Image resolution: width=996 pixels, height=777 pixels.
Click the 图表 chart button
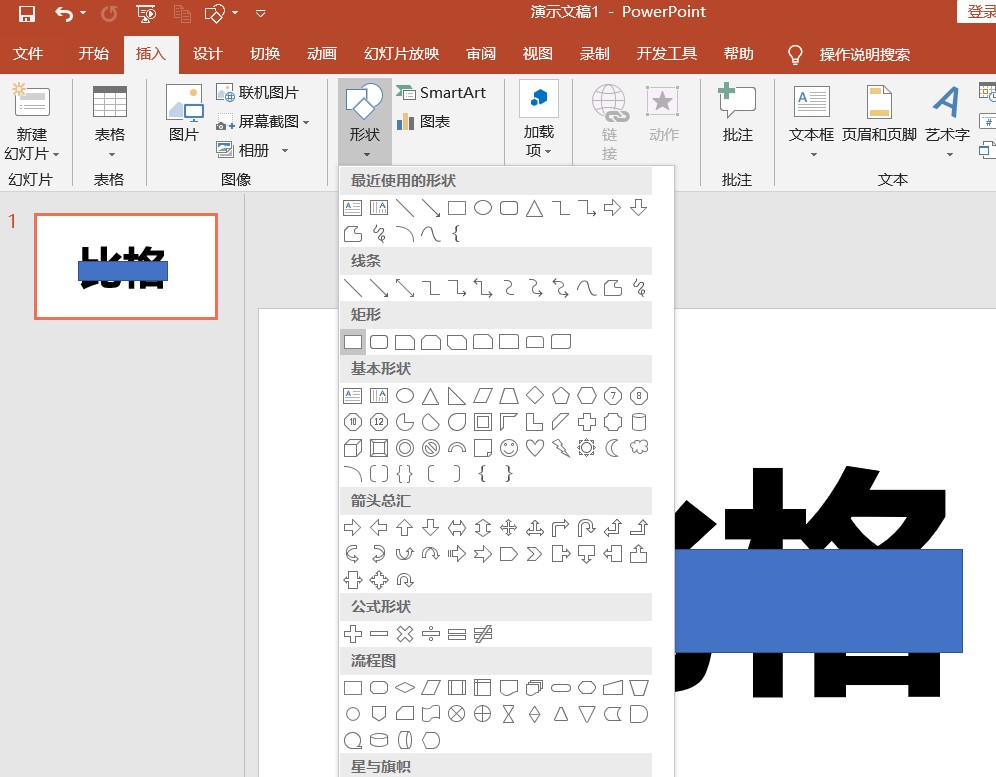coord(423,121)
